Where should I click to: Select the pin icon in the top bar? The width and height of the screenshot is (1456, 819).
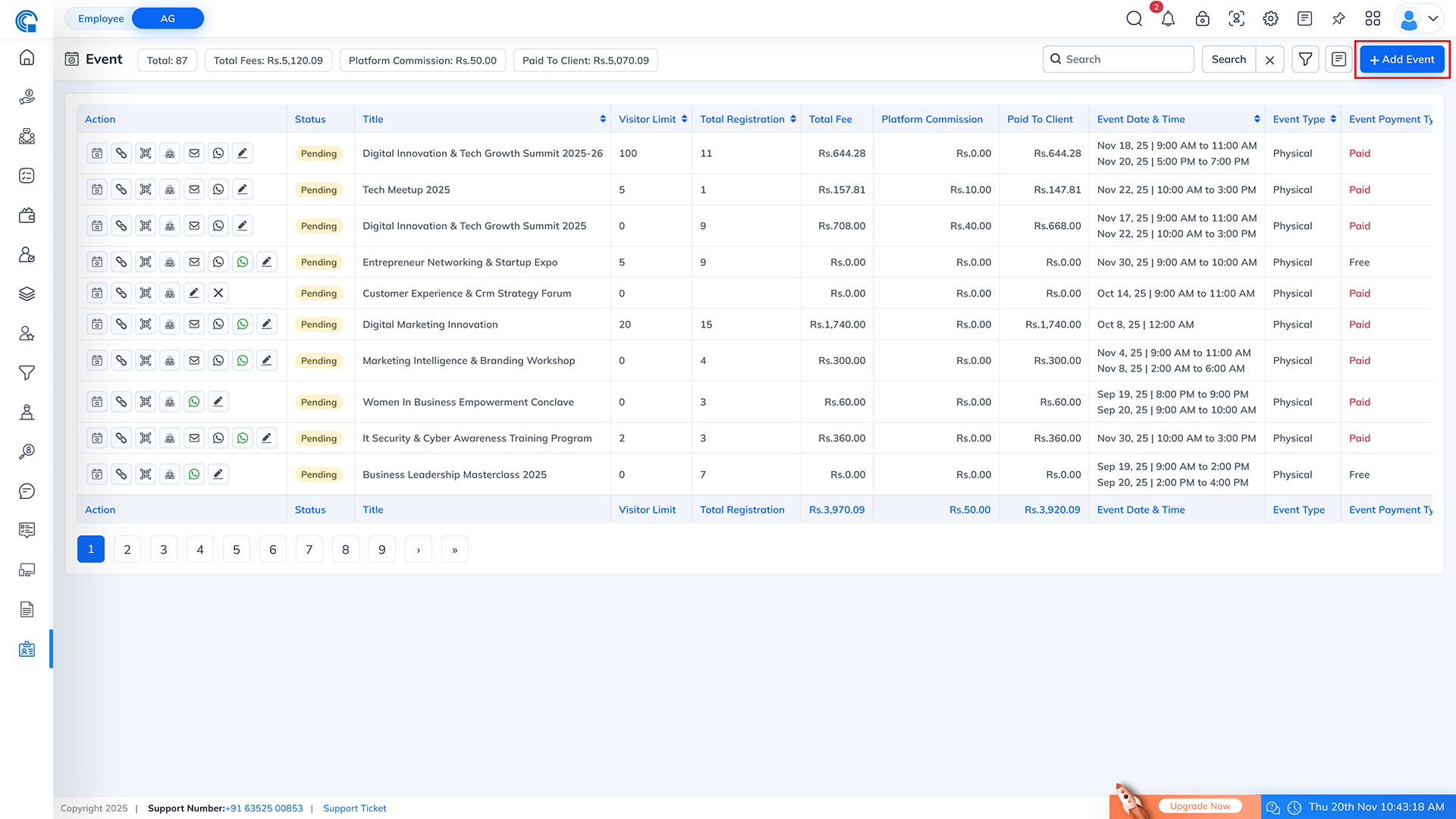point(1338,18)
